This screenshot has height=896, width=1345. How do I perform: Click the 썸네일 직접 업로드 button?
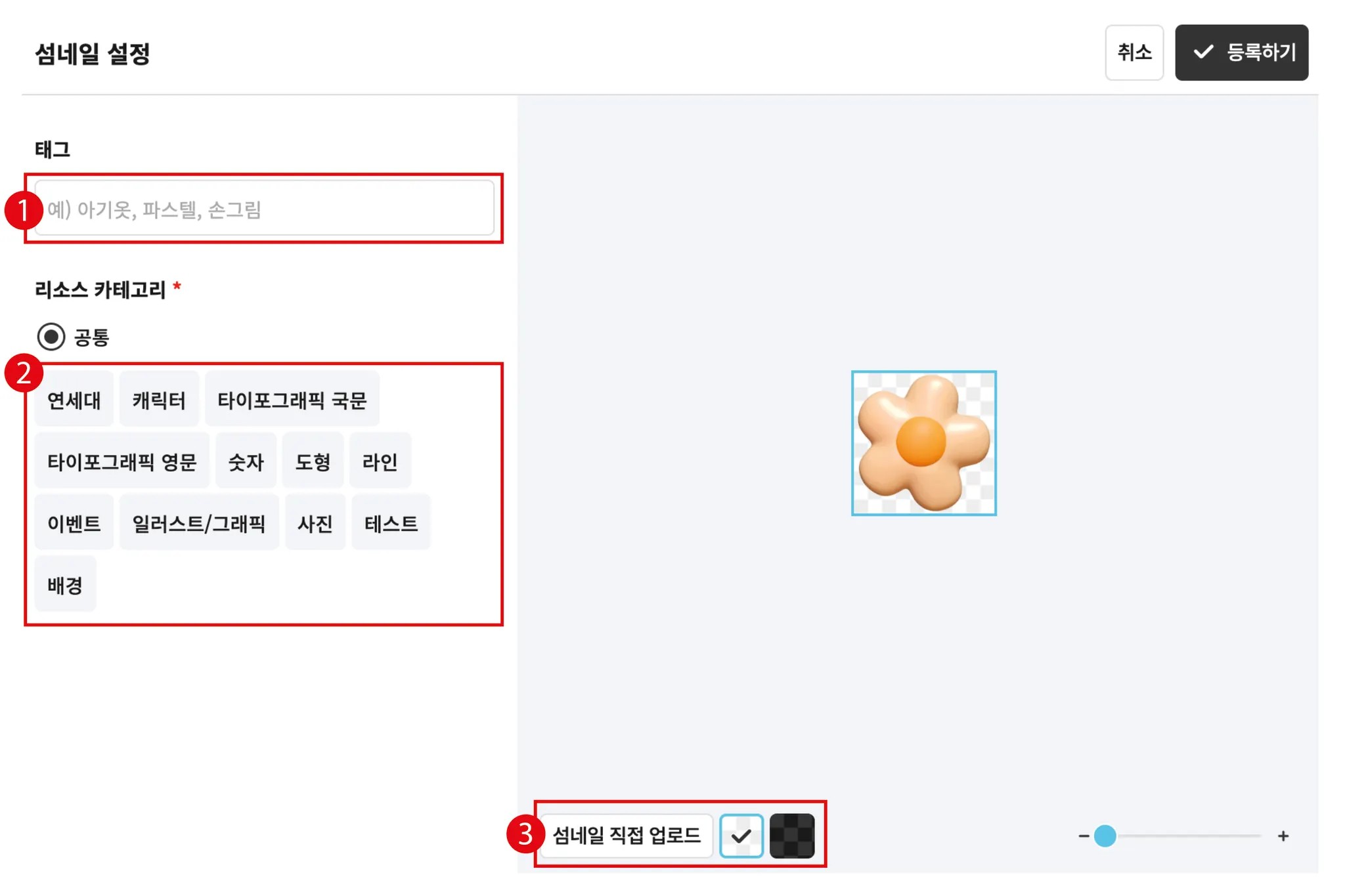click(626, 836)
